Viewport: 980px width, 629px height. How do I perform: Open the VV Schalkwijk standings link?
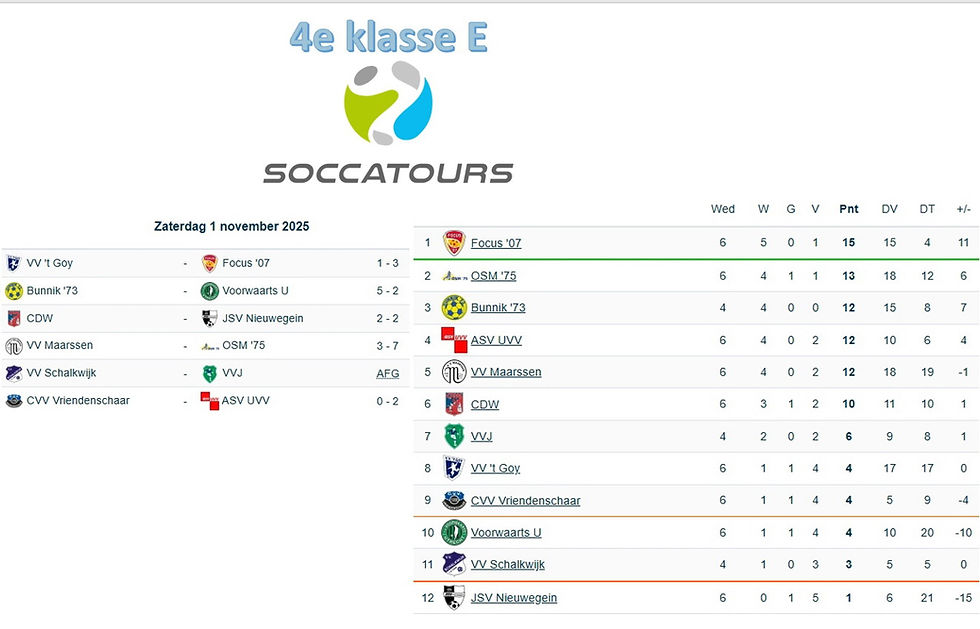click(508, 565)
